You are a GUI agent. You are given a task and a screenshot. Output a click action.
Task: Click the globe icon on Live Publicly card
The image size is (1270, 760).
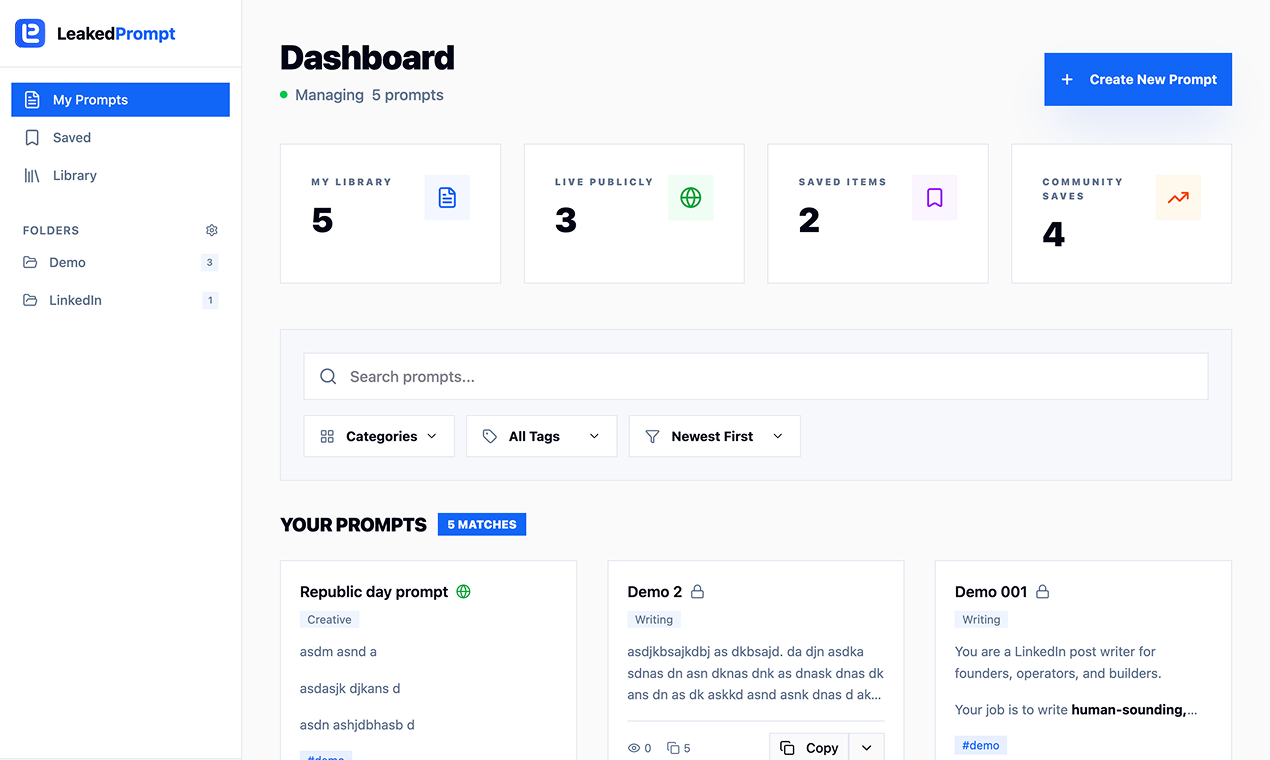pyautogui.click(x=690, y=197)
